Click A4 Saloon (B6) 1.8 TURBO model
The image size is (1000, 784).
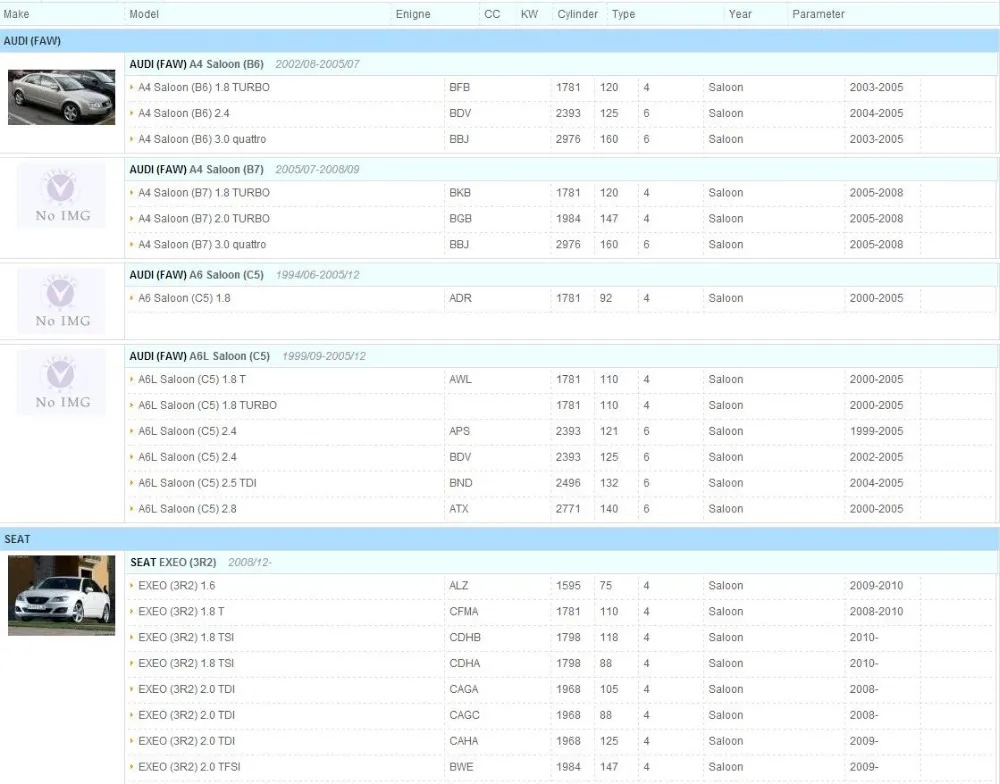coord(204,87)
